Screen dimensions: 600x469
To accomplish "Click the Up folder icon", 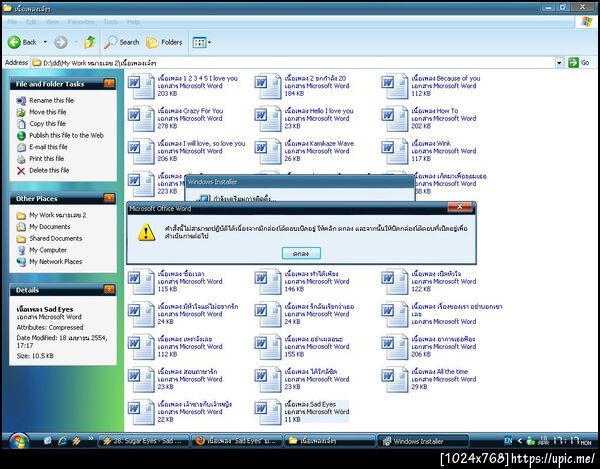I will (90, 42).
